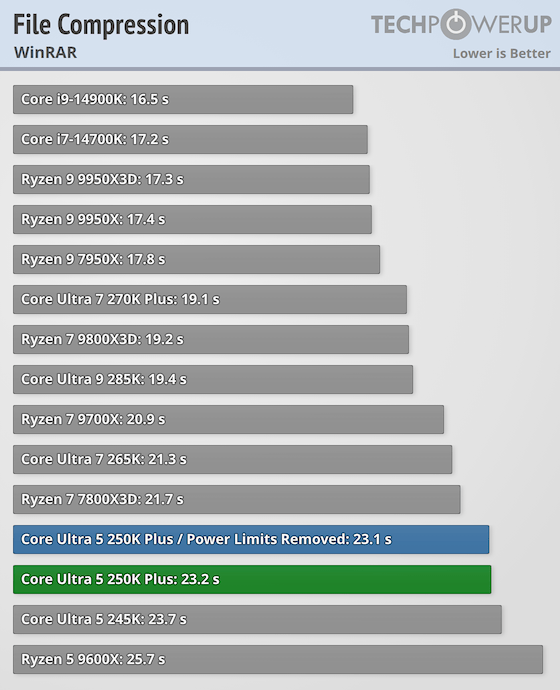The height and width of the screenshot is (690, 560).
Task: Select Core Ultra 7 270K Plus: 19.1 s bar
Action: (x=210, y=299)
